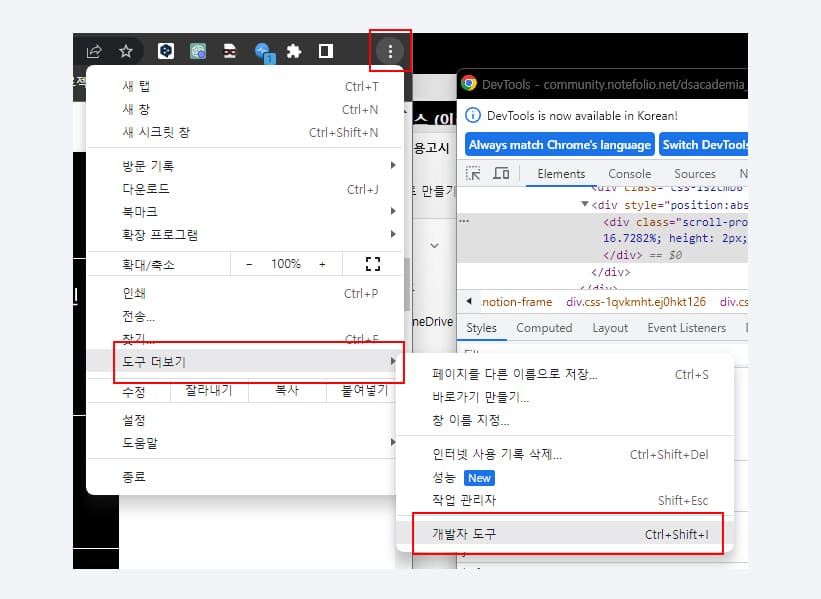Open the Console tab in DevTools

[630, 173]
